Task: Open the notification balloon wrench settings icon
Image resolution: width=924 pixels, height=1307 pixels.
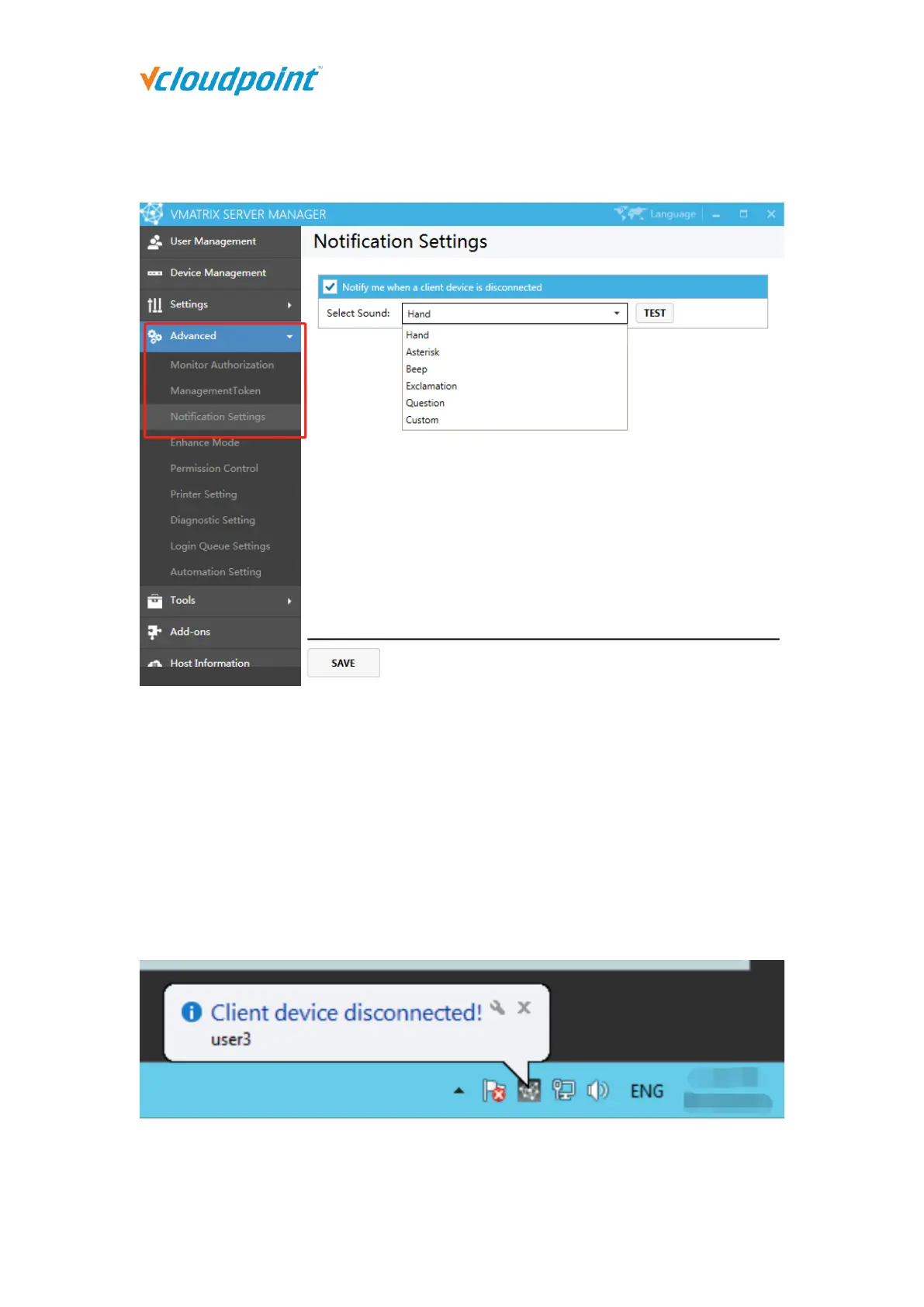Action: point(498,1007)
